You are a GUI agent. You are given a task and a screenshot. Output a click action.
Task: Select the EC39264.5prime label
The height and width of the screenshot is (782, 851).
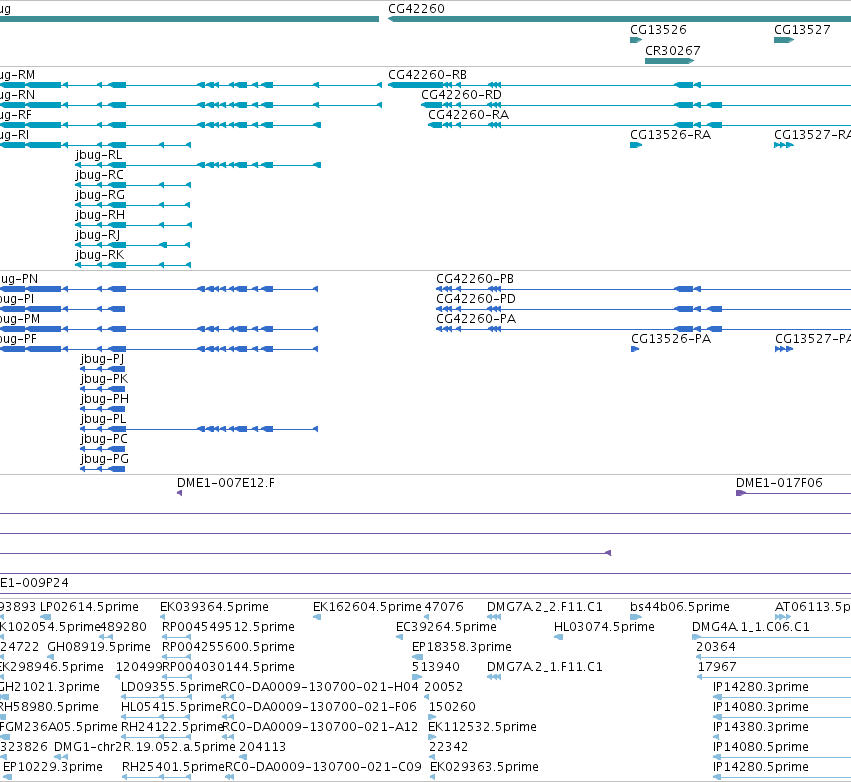tap(446, 627)
